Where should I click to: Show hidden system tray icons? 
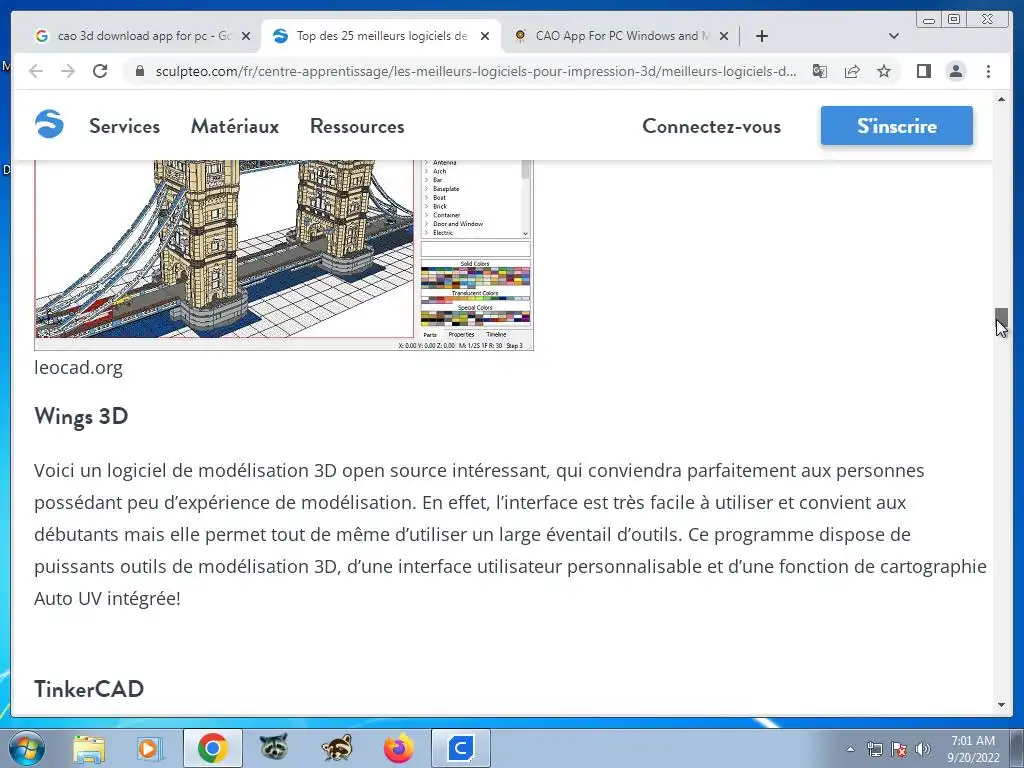(850, 749)
